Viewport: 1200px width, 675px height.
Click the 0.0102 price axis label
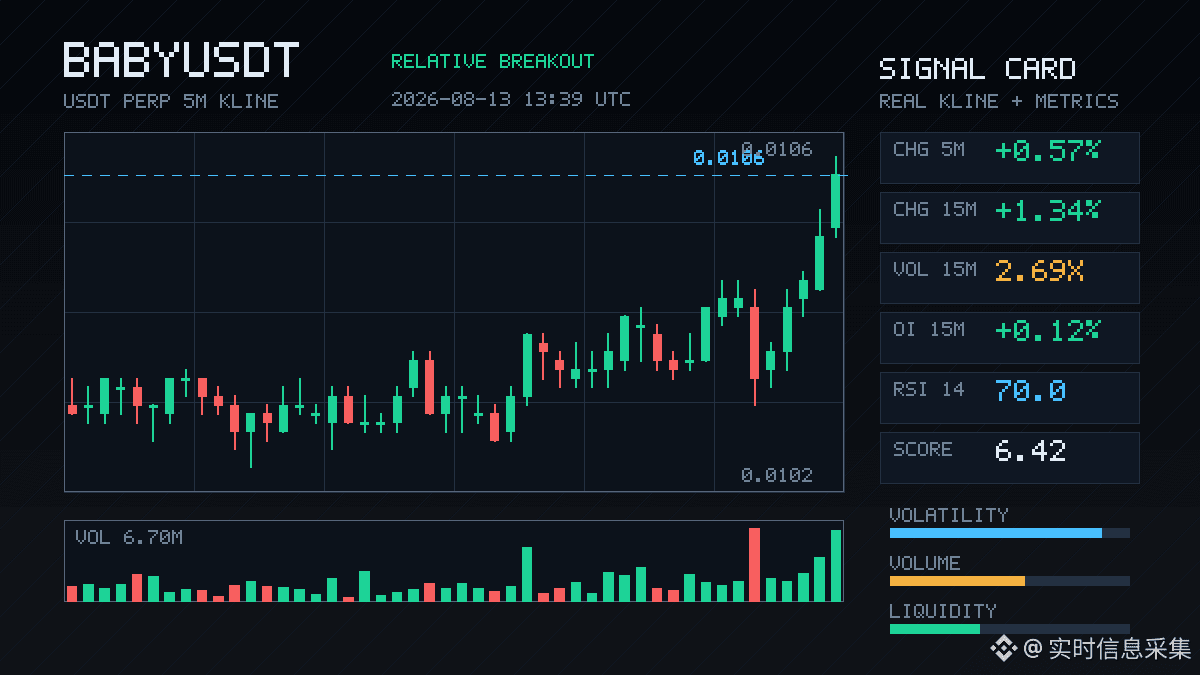click(777, 475)
